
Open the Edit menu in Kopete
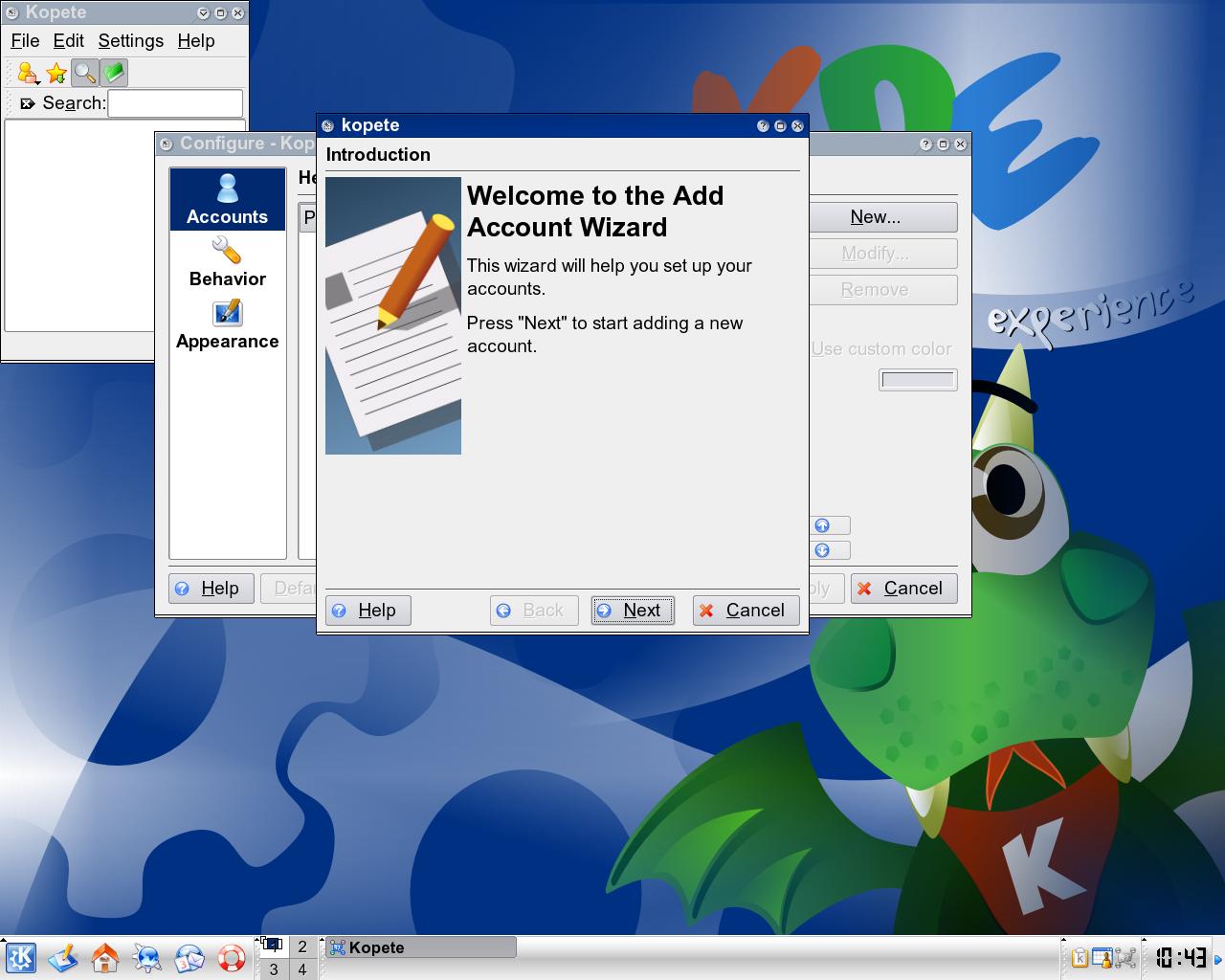(68, 41)
